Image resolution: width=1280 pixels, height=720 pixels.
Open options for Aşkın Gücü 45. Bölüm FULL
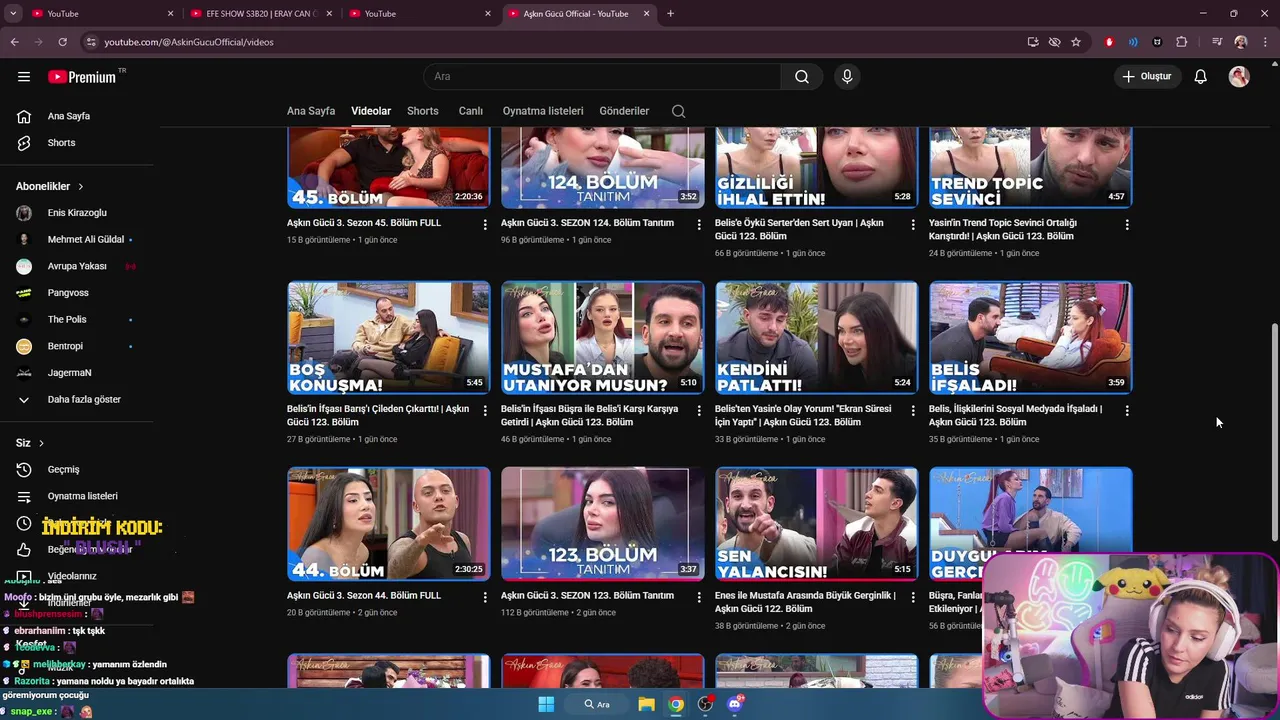coord(485,224)
